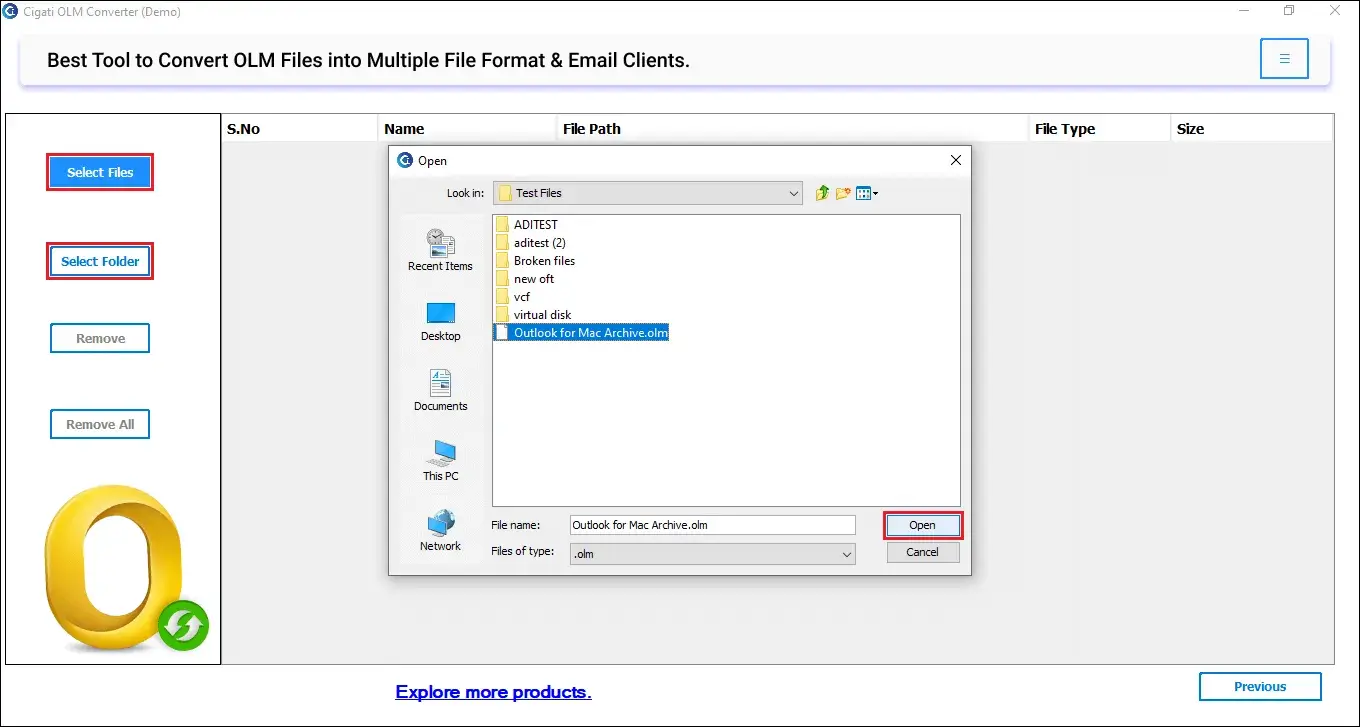Click the File Type column header
Viewport: 1360px width, 727px height.
(x=1100, y=129)
